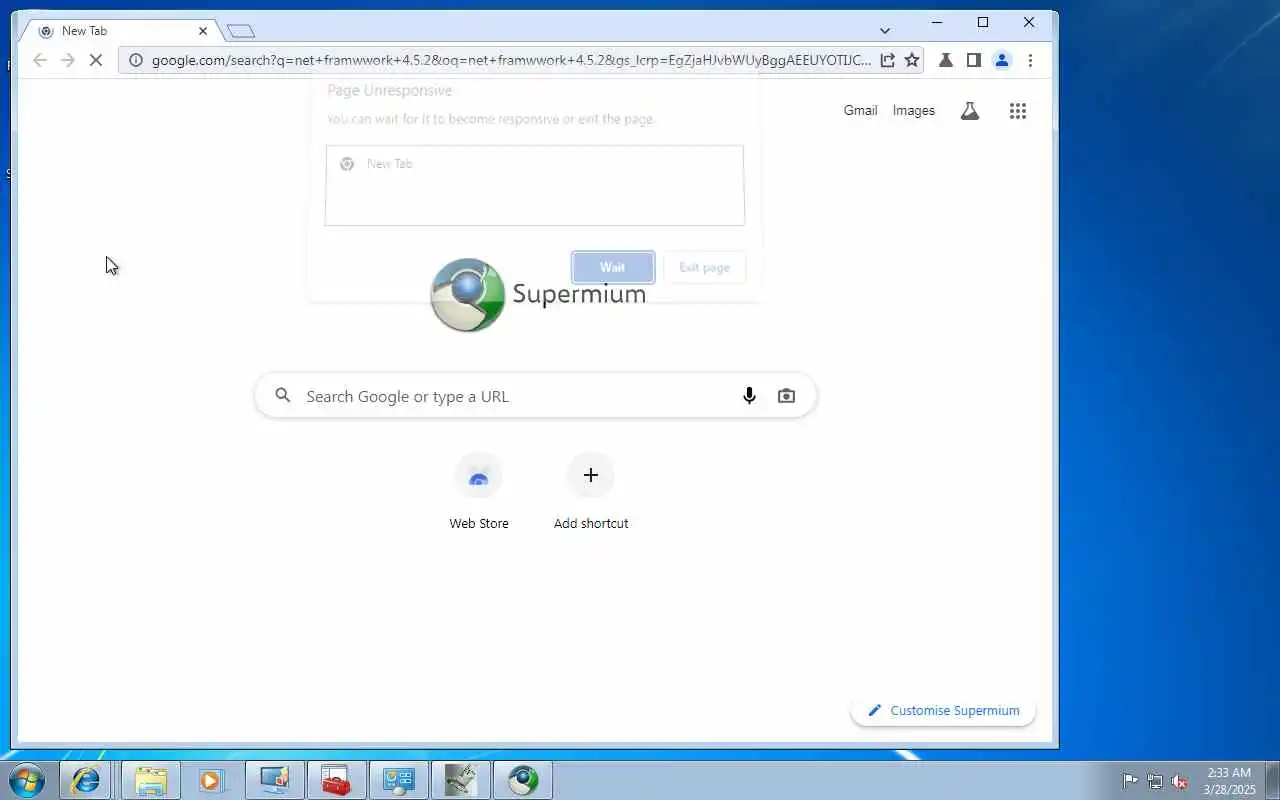The image size is (1280, 800).
Task: Start voice search with the microphone
Action: click(x=749, y=396)
